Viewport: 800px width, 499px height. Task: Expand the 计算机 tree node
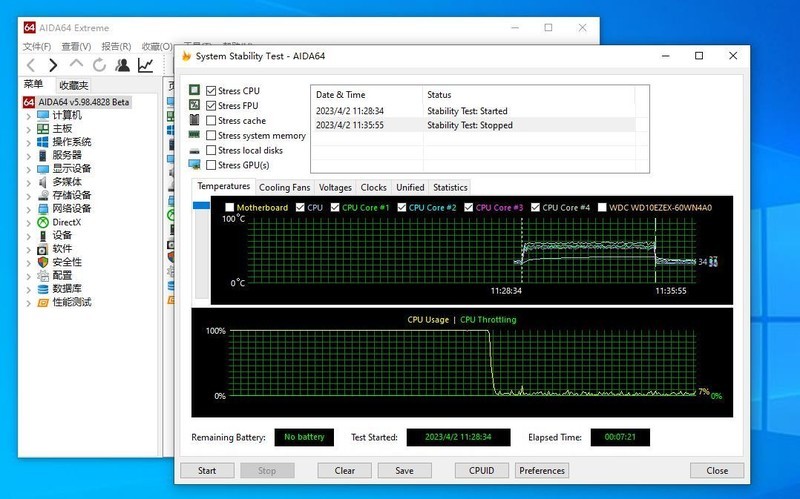[29, 116]
